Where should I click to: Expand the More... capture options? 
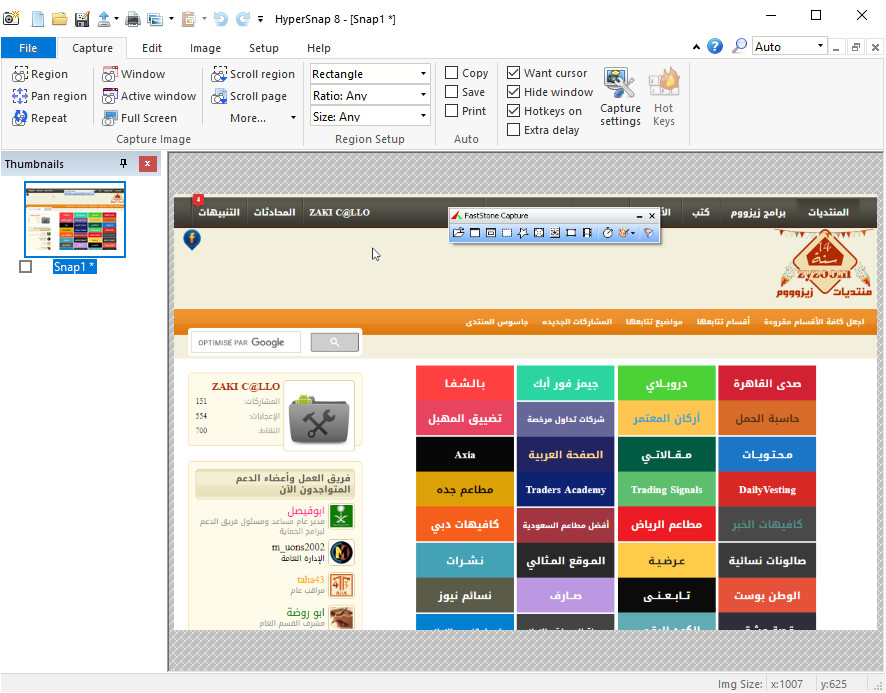click(x=263, y=118)
